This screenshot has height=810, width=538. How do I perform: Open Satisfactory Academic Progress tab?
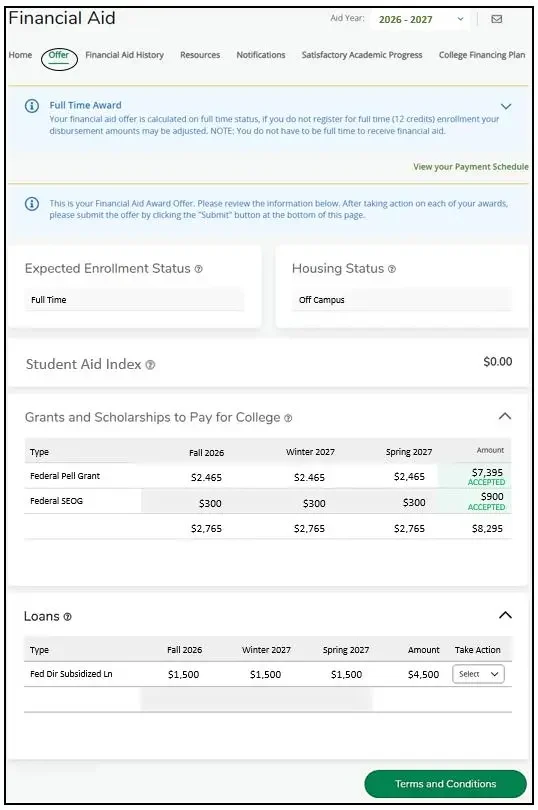[x=362, y=55]
